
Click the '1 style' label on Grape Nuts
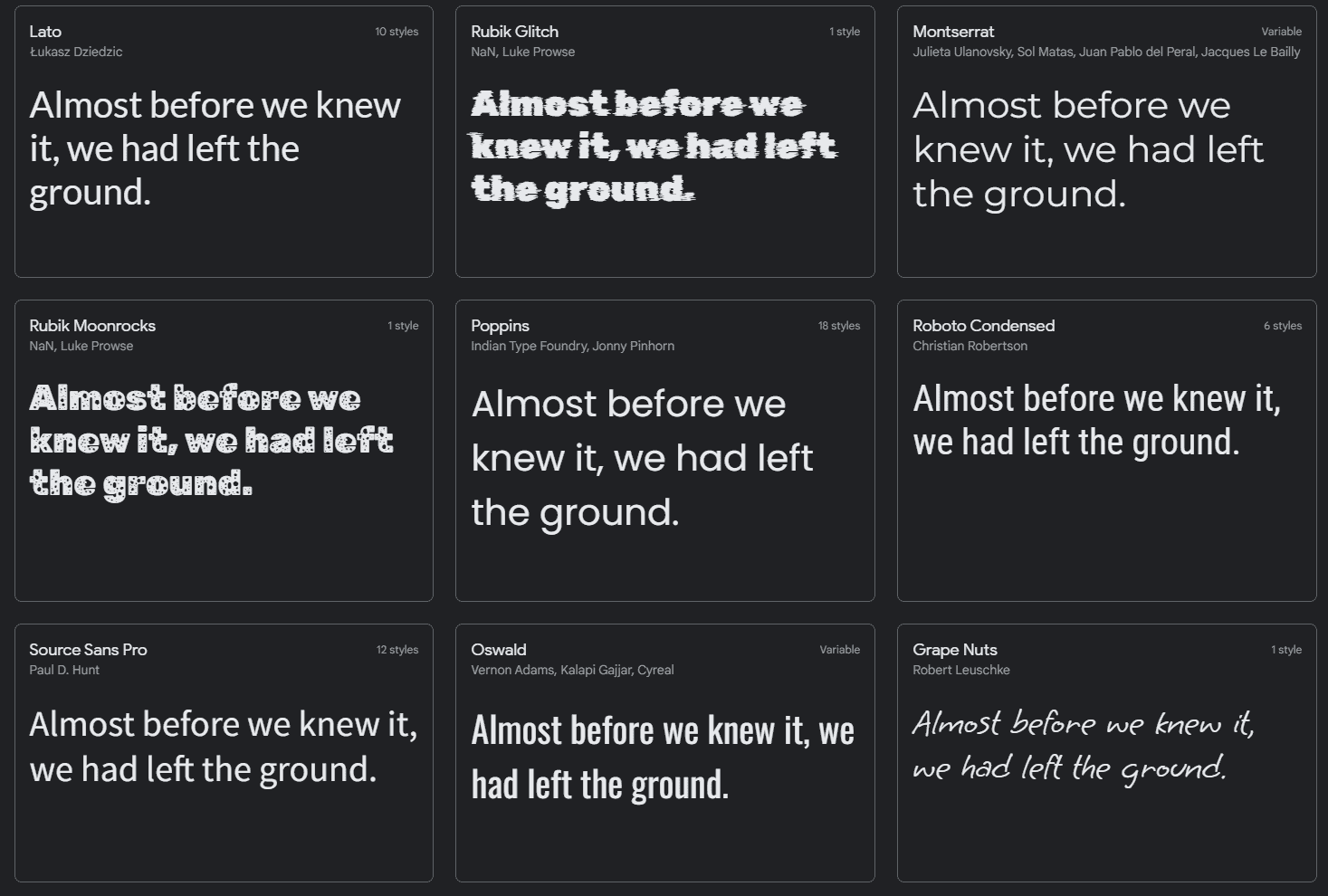[x=1285, y=649]
